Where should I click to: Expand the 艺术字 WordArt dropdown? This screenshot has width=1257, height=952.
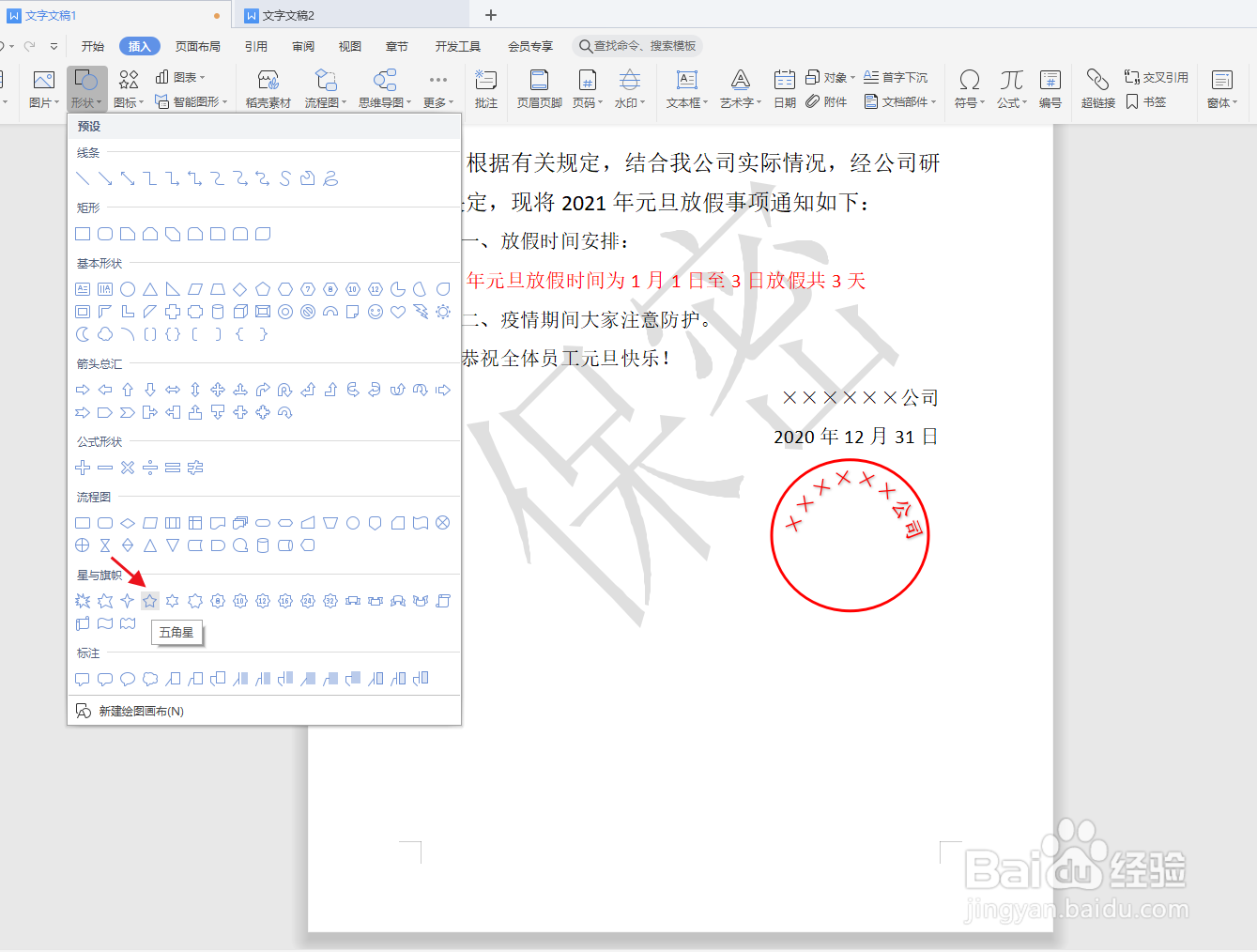click(x=738, y=89)
